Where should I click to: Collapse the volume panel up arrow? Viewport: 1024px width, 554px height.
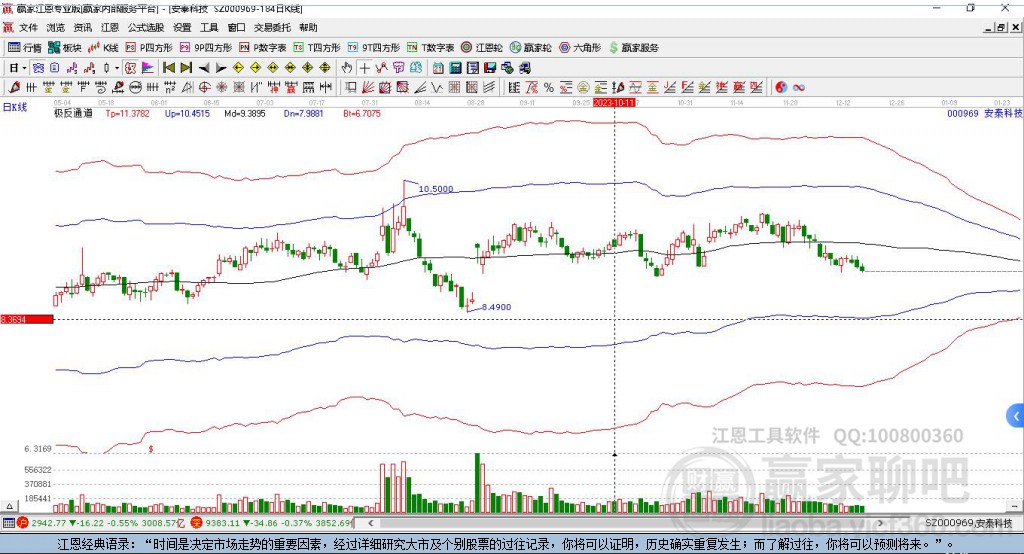[9, 506]
